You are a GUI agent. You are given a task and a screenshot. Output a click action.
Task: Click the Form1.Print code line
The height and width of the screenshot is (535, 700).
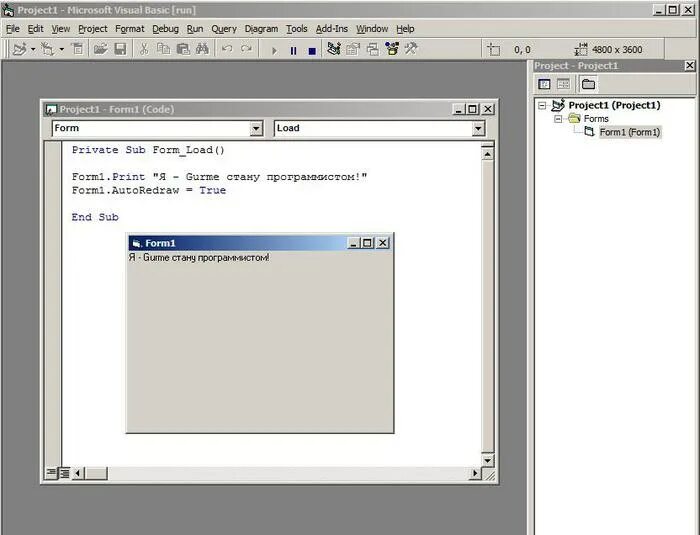point(219,177)
